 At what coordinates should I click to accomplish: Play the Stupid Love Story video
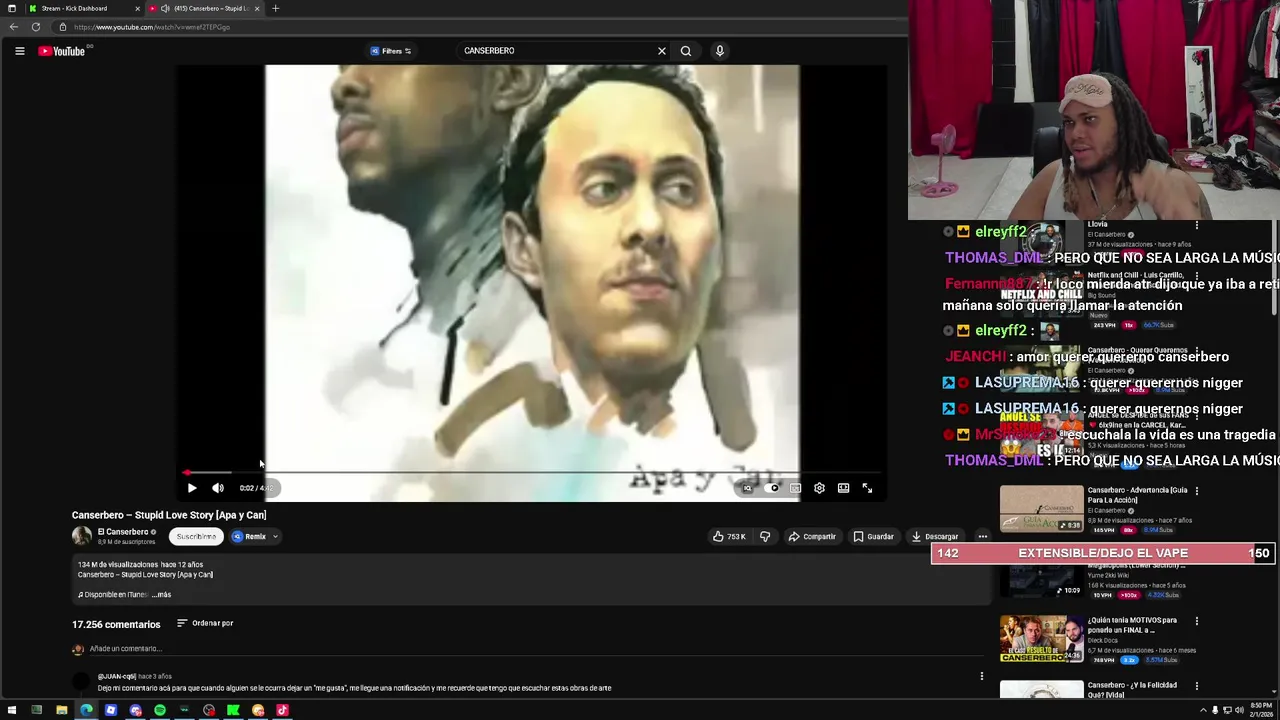coord(192,488)
